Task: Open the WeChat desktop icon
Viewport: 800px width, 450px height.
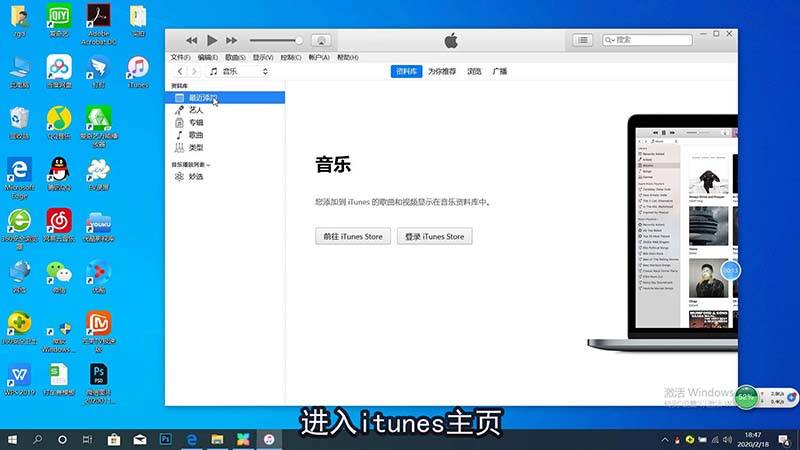Action: coord(59,277)
